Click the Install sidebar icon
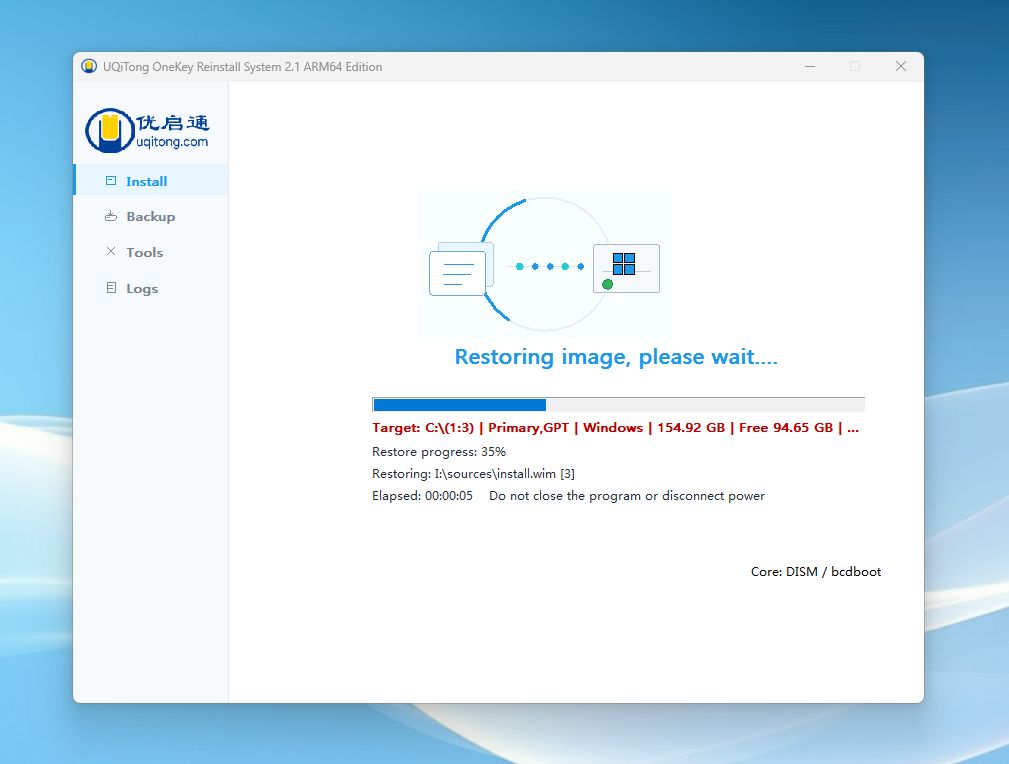The image size is (1009, 764). (x=111, y=181)
